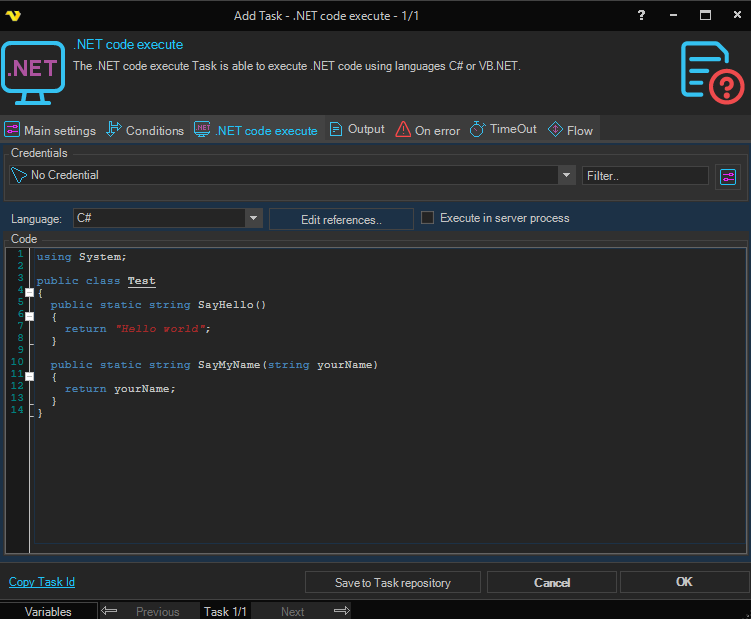
Task: Click in the credentials Filter field
Action: (645, 175)
